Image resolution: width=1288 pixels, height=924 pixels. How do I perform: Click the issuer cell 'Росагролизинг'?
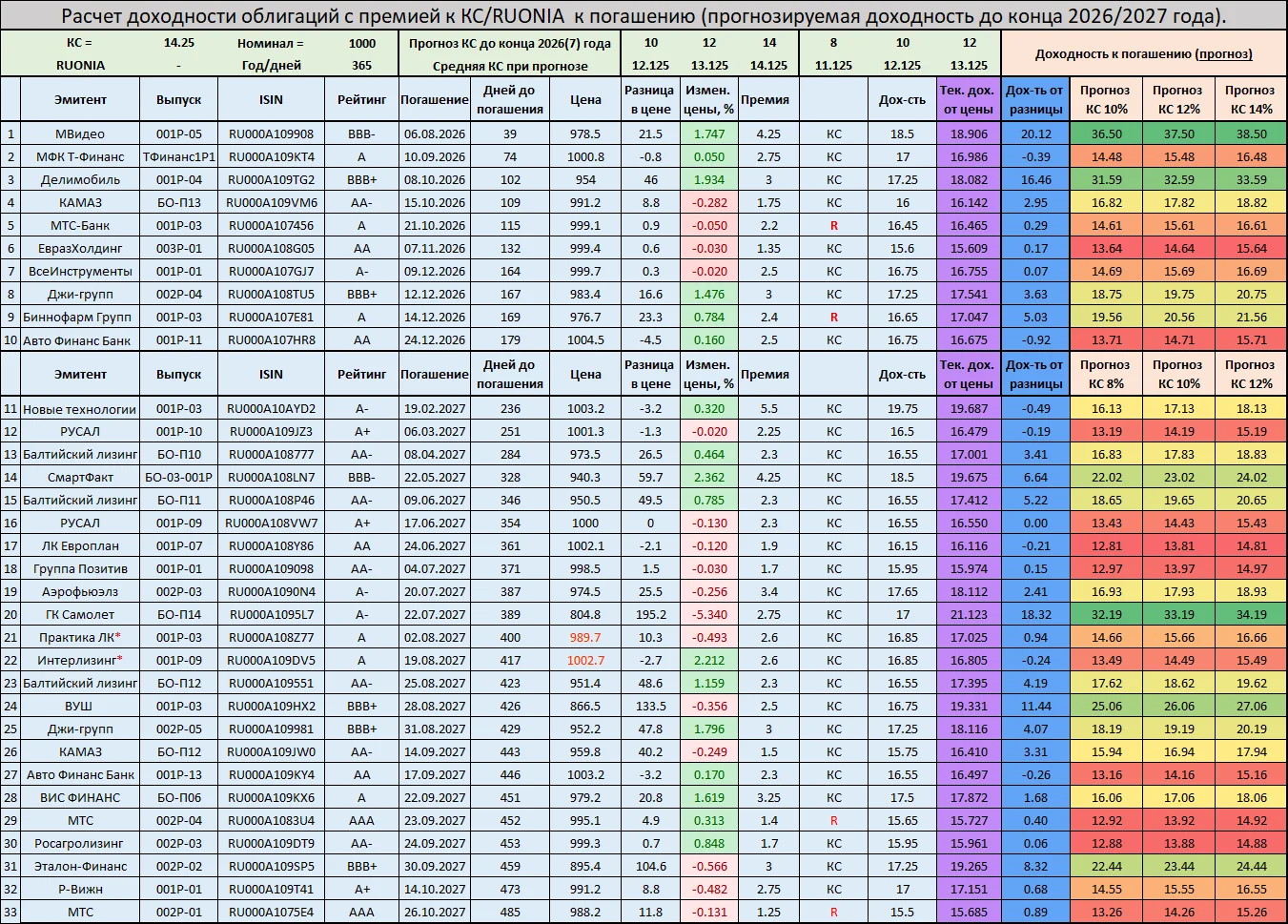[81, 844]
